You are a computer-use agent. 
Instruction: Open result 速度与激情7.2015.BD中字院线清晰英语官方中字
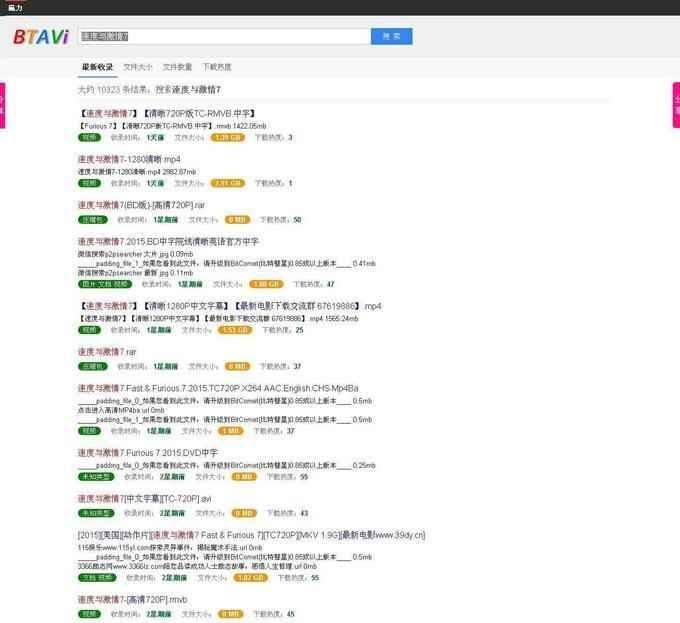168,241
